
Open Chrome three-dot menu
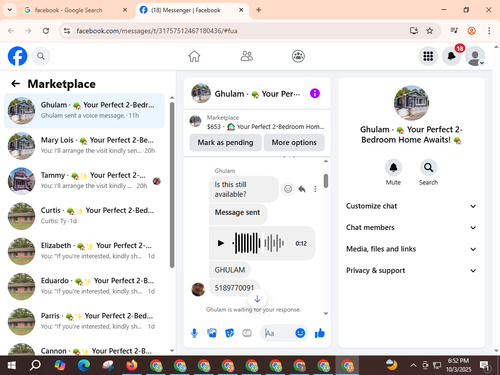tap(489, 31)
